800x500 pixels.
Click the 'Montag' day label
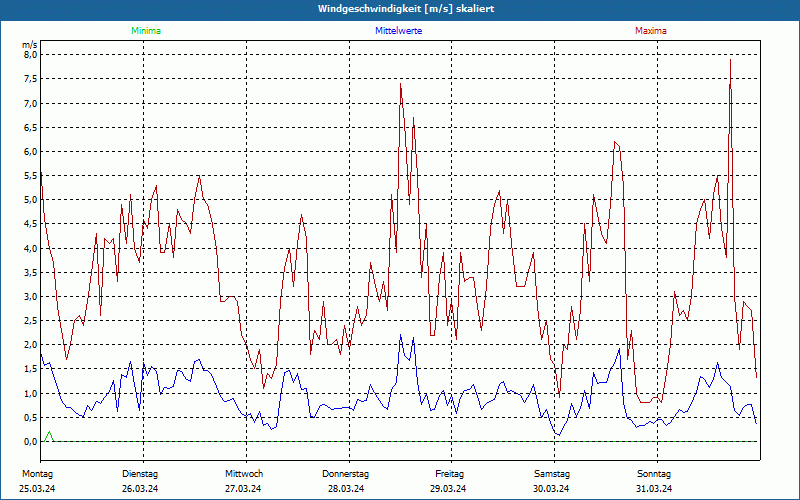[x=37, y=474]
